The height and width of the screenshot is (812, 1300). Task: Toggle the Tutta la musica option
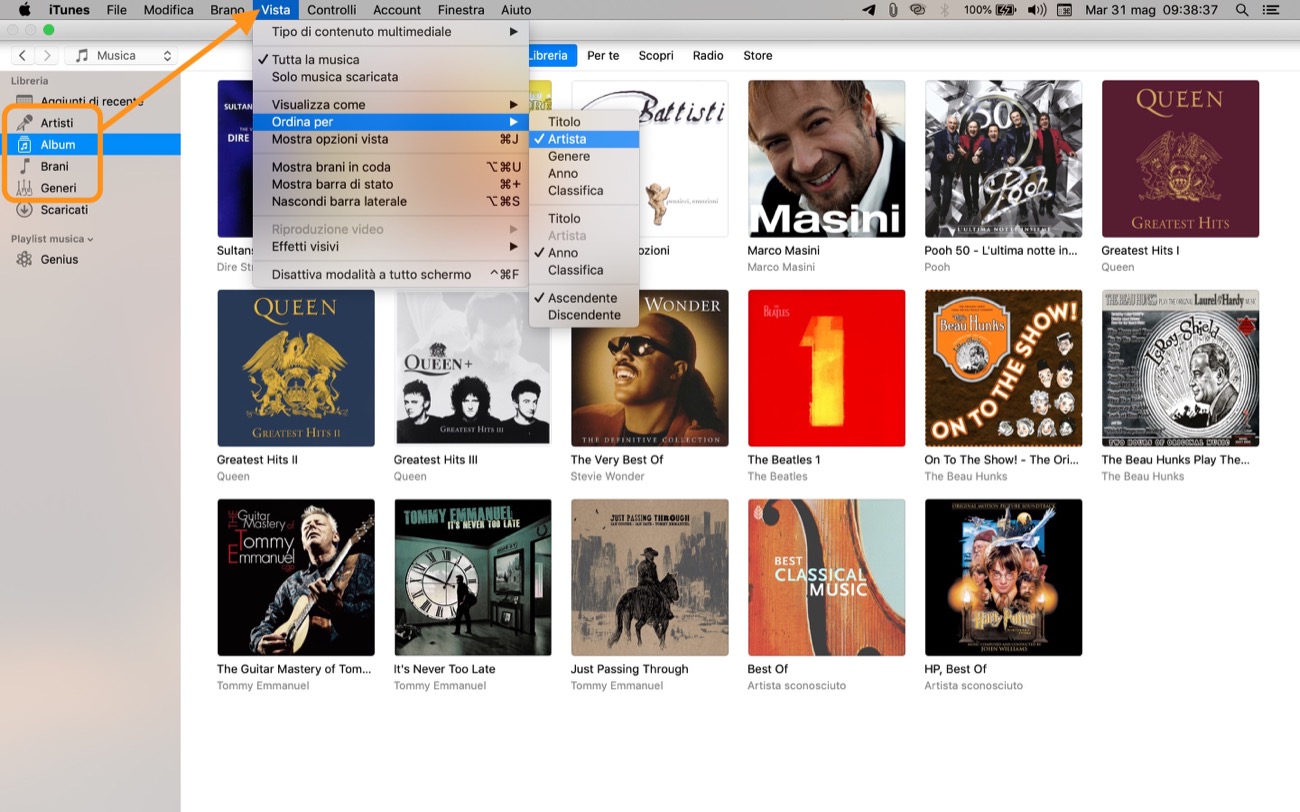(x=391, y=60)
